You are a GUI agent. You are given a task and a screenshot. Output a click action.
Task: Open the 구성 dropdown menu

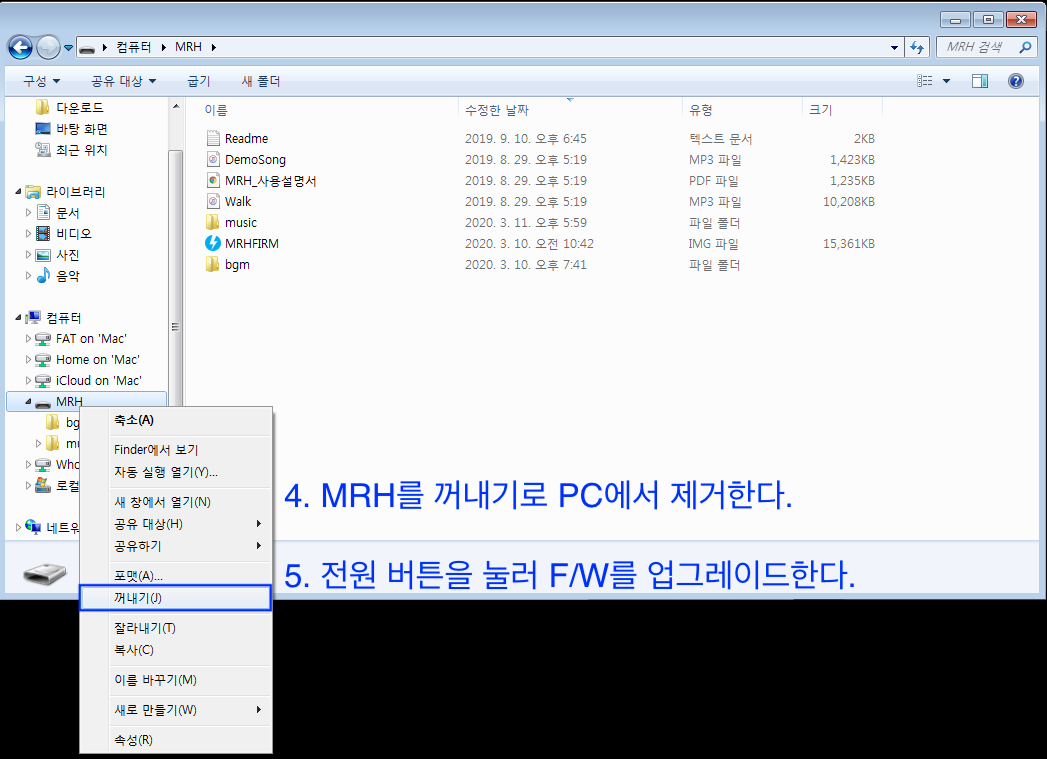point(41,81)
